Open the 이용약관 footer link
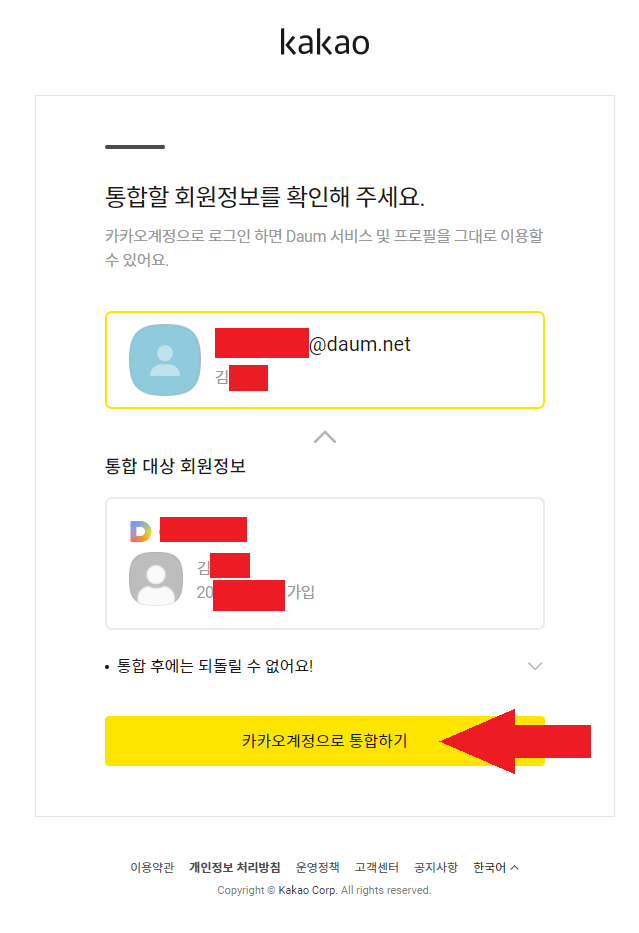639x933 pixels. coord(152,868)
